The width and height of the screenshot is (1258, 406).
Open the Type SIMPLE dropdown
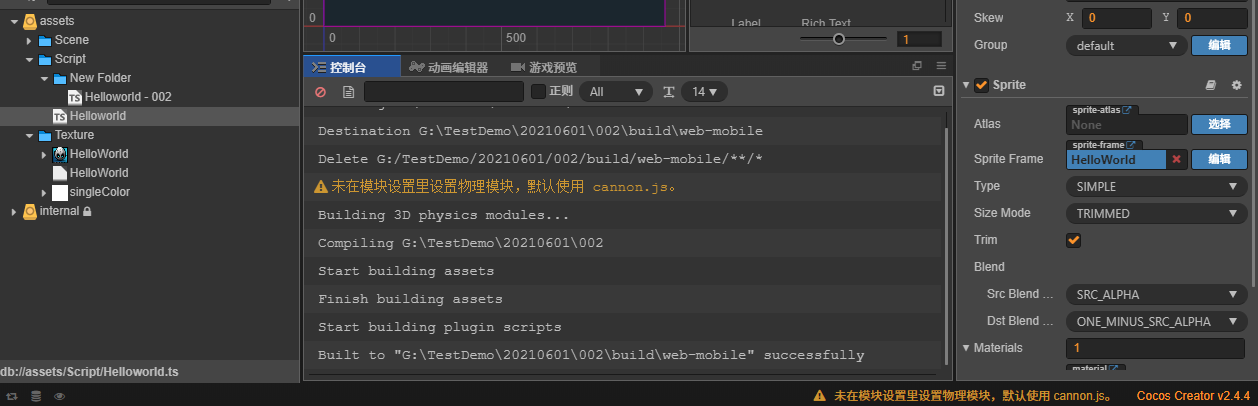point(1156,187)
